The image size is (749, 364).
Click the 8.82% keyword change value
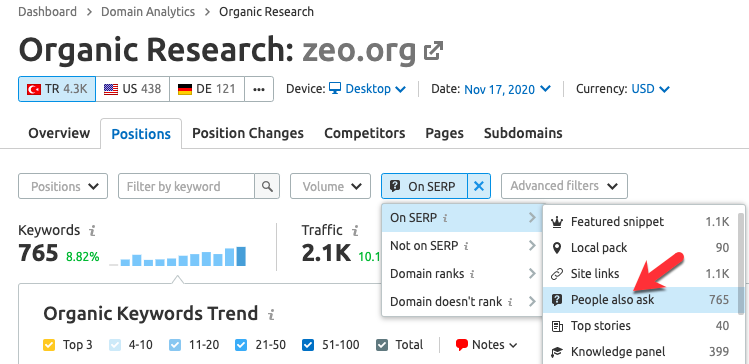tap(83, 257)
